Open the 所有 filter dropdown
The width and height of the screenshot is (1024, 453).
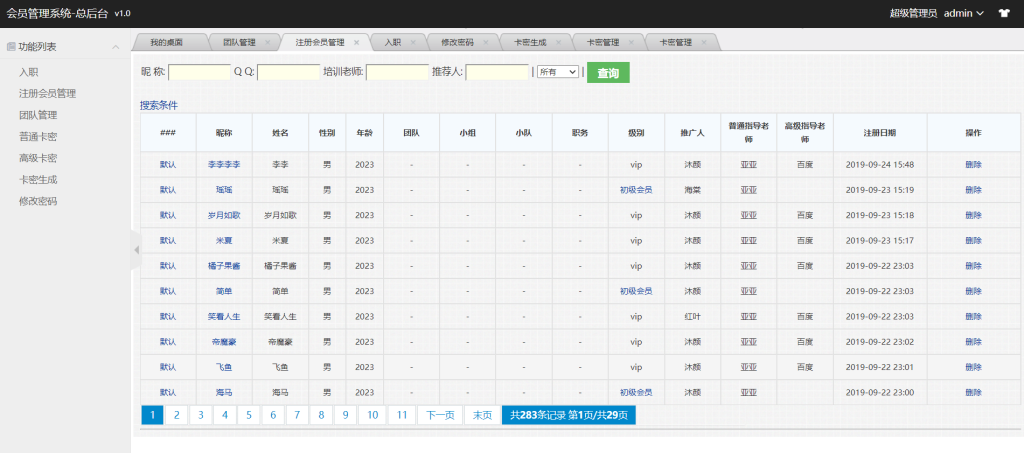[558, 72]
